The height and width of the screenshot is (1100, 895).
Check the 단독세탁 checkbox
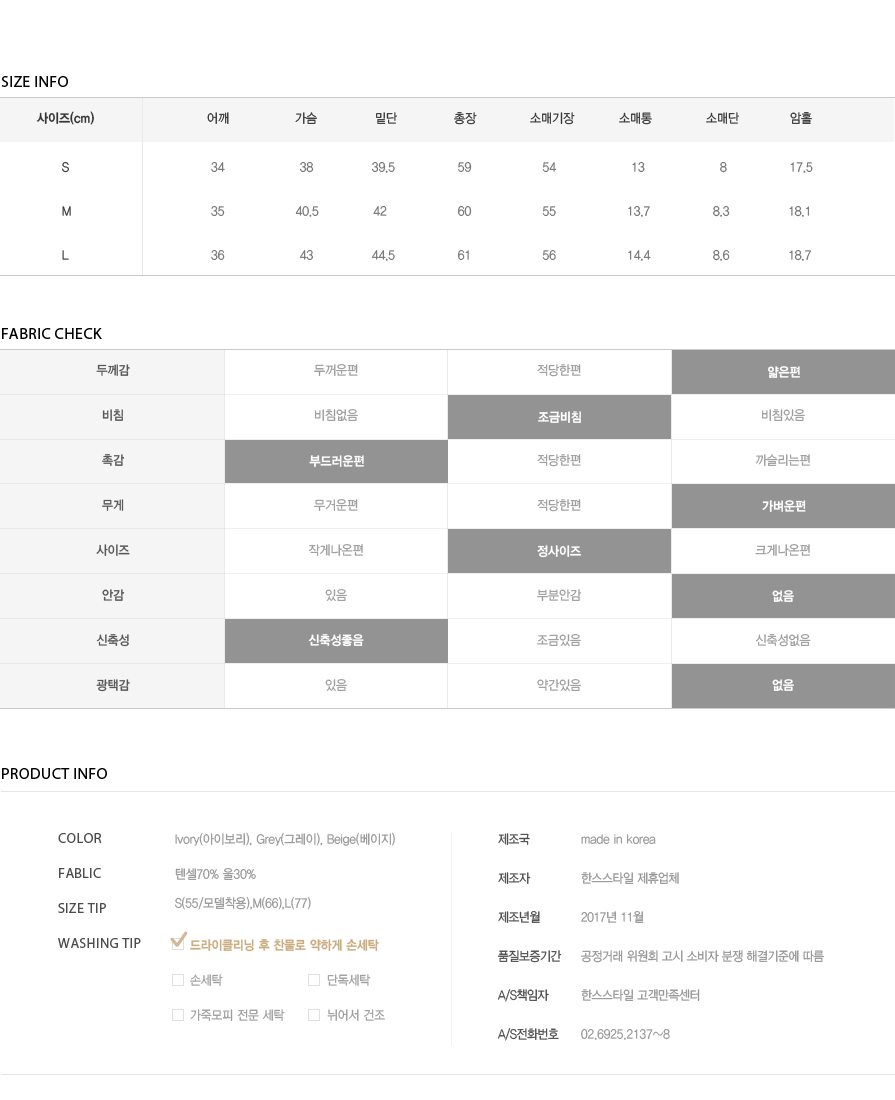point(314,980)
